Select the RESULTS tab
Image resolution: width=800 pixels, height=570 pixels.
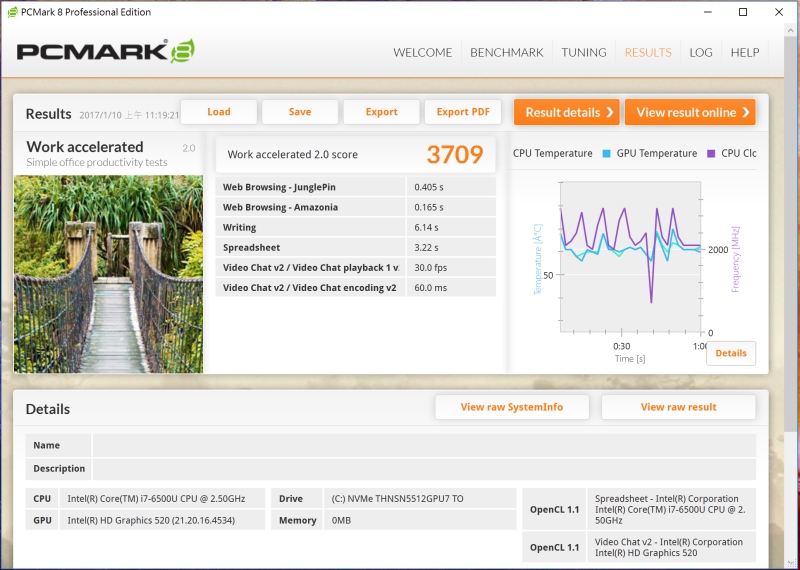pyautogui.click(x=648, y=52)
